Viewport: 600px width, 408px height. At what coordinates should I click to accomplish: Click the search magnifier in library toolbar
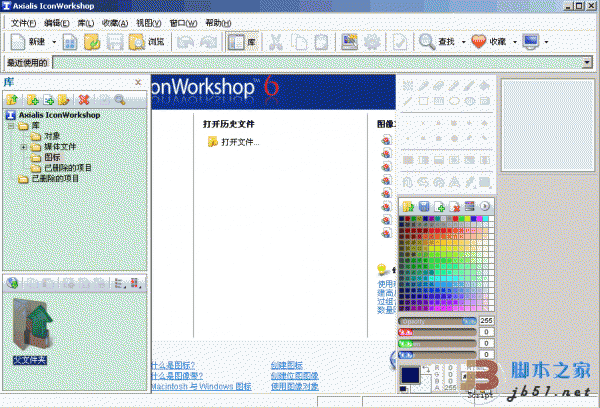[120, 100]
